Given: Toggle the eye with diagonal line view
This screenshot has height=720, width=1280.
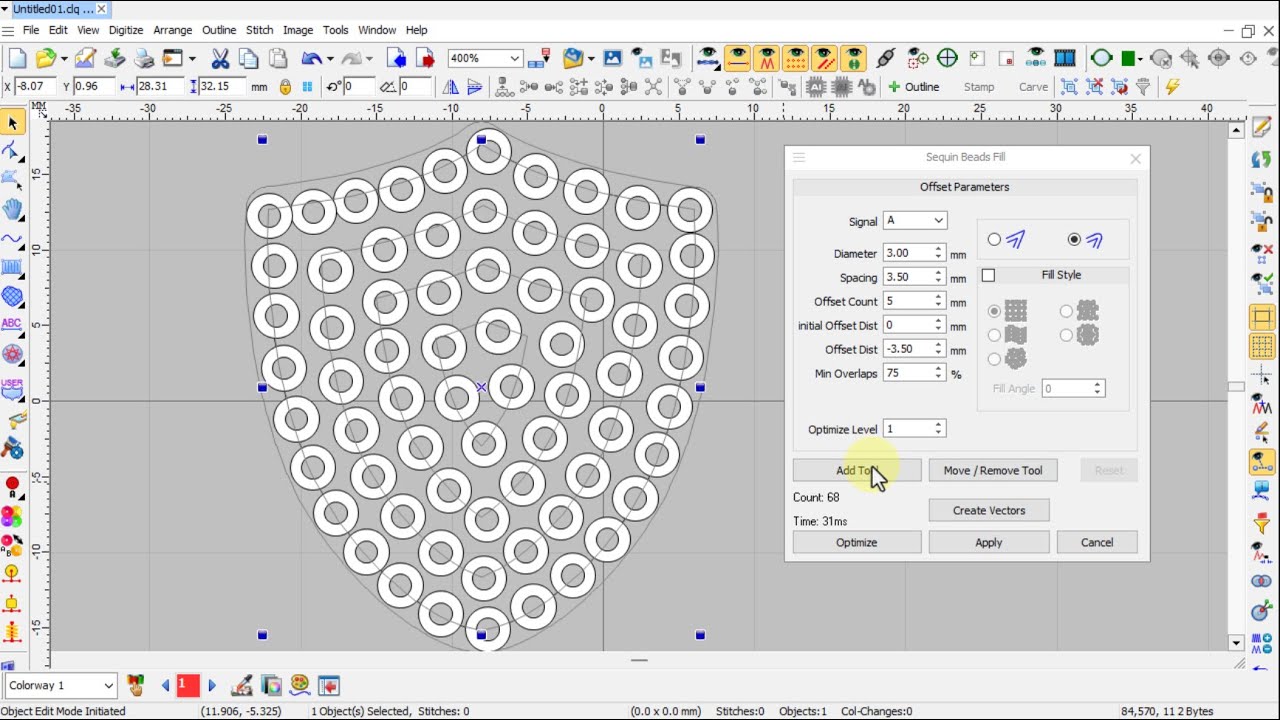Looking at the screenshot, I should 824,58.
